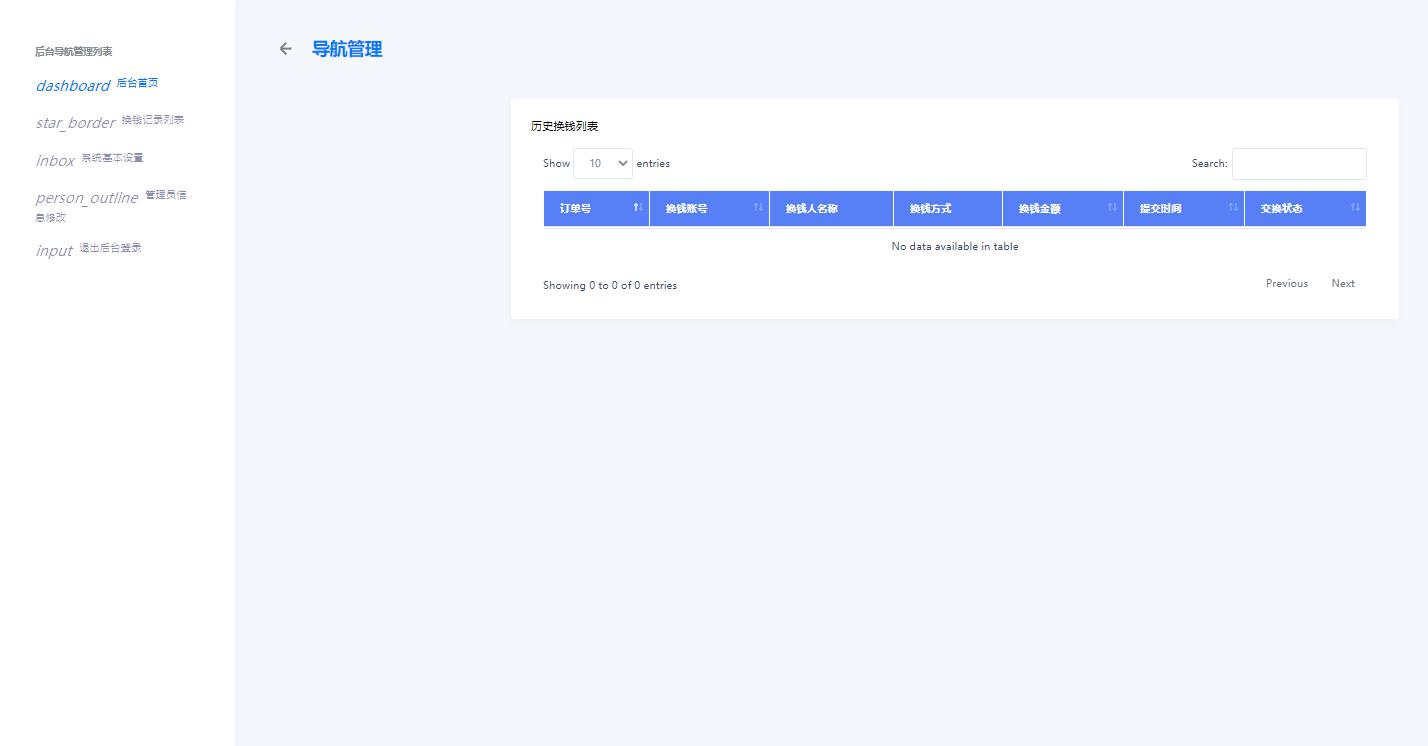Open 后台首页 menu item
This screenshot has width=1428, height=746.
tap(138, 83)
